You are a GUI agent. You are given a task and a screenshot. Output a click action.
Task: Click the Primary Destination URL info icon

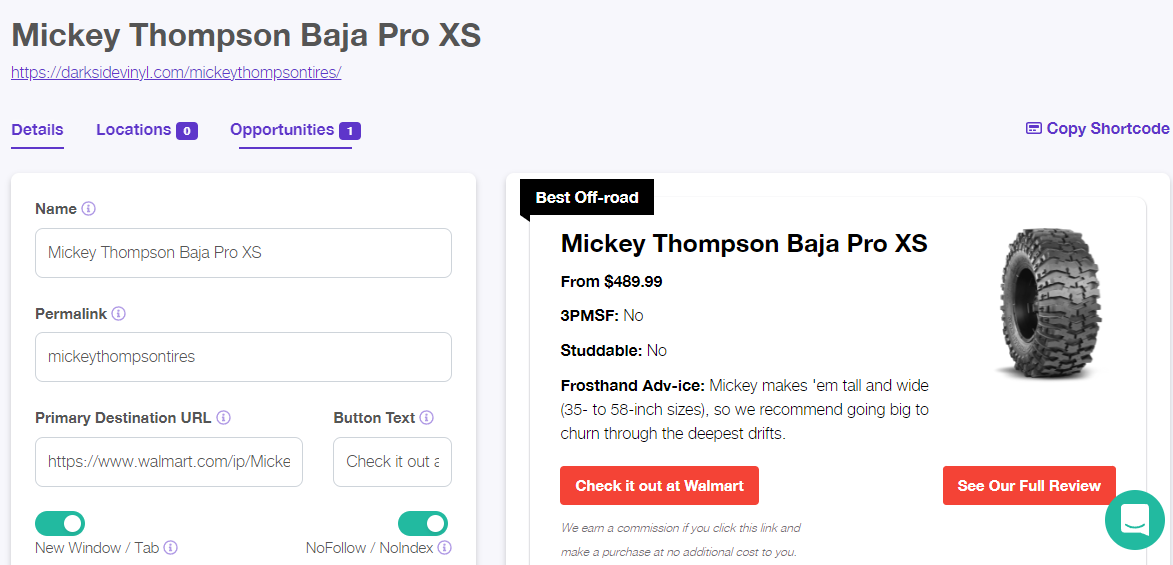point(223,418)
